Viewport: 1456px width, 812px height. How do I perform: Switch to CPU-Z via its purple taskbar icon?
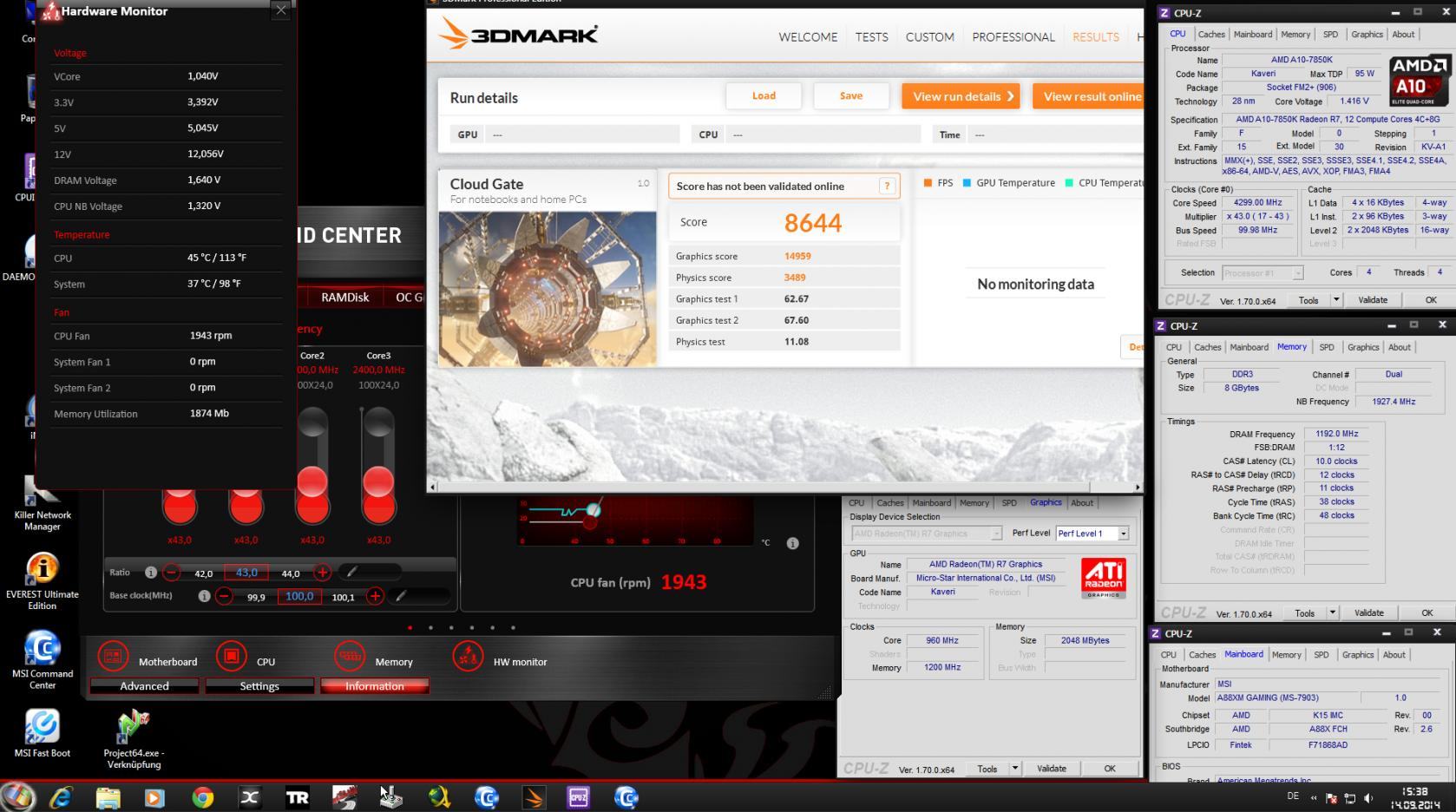pyautogui.click(x=579, y=797)
